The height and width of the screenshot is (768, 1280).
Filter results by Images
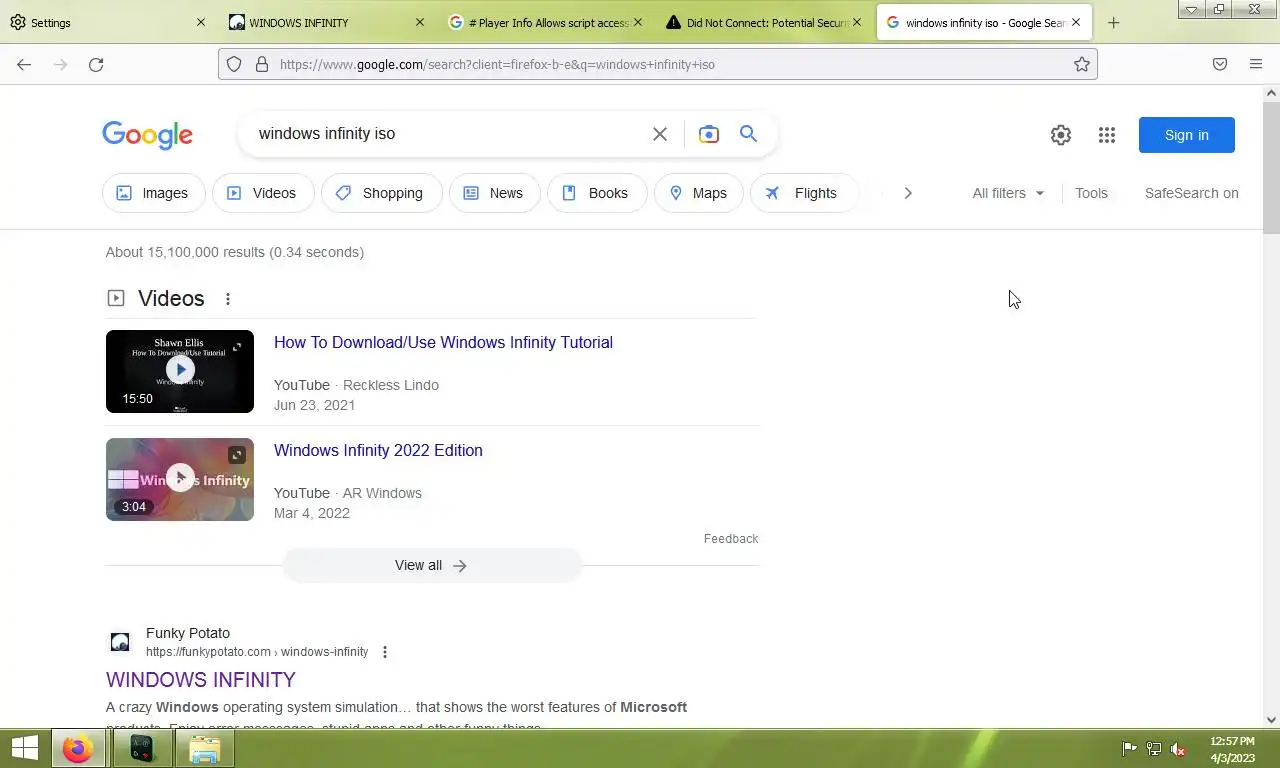point(153,193)
